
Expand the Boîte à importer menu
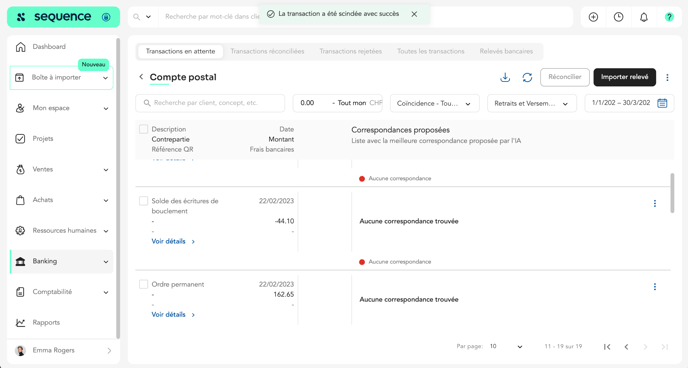coord(105,78)
